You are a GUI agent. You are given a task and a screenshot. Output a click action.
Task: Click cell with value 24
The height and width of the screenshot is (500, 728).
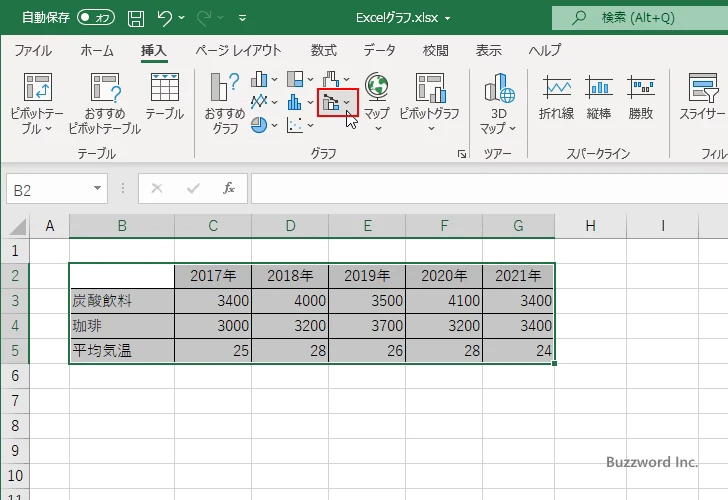(x=518, y=351)
